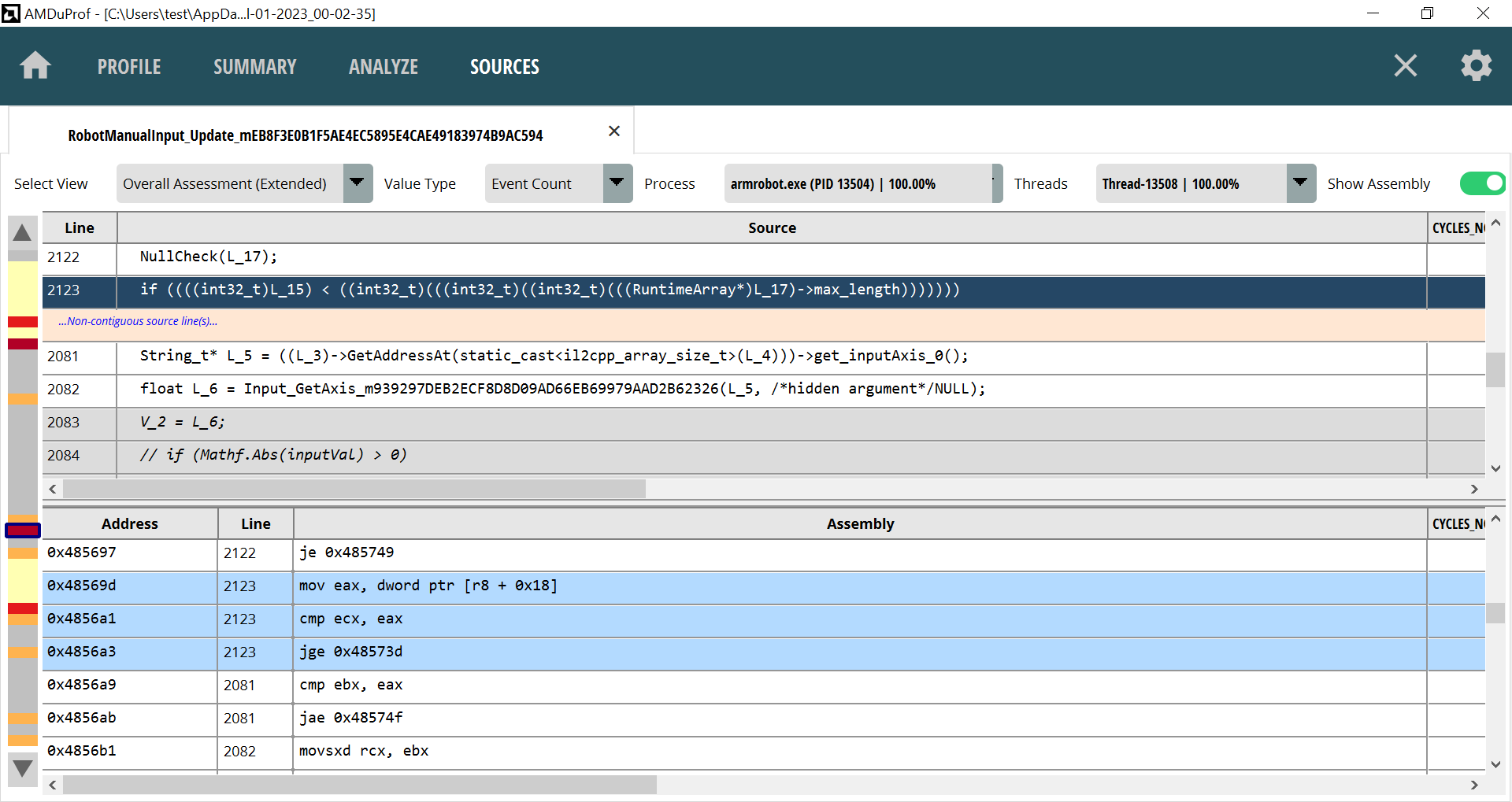
Task: Select source line 2123 if statement
Action: [764, 290]
